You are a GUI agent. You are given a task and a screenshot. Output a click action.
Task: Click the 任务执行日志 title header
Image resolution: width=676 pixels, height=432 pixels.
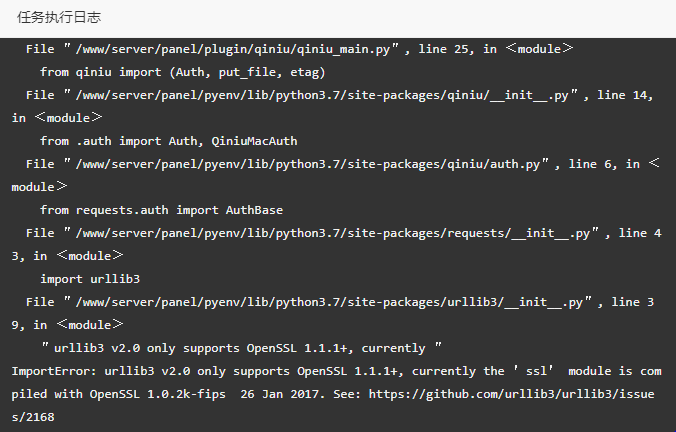tap(59, 17)
